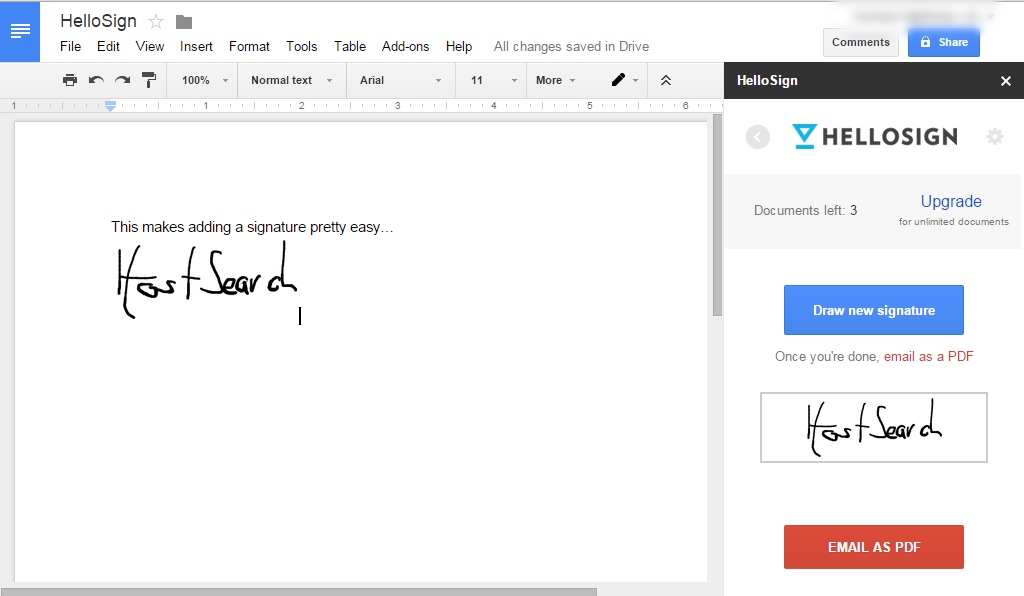Select the saved signature thumbnail
1024x596 pixels.
point(873,428)
